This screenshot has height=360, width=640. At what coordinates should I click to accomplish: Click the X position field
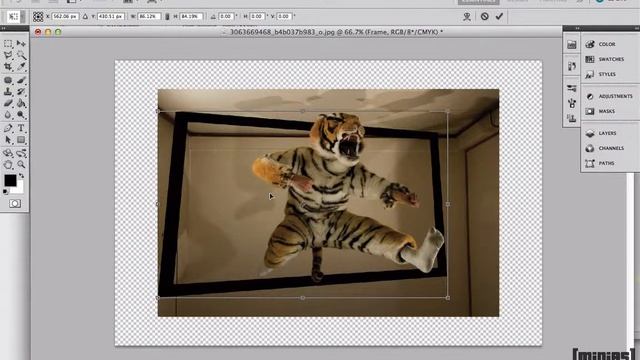[65, 16]
